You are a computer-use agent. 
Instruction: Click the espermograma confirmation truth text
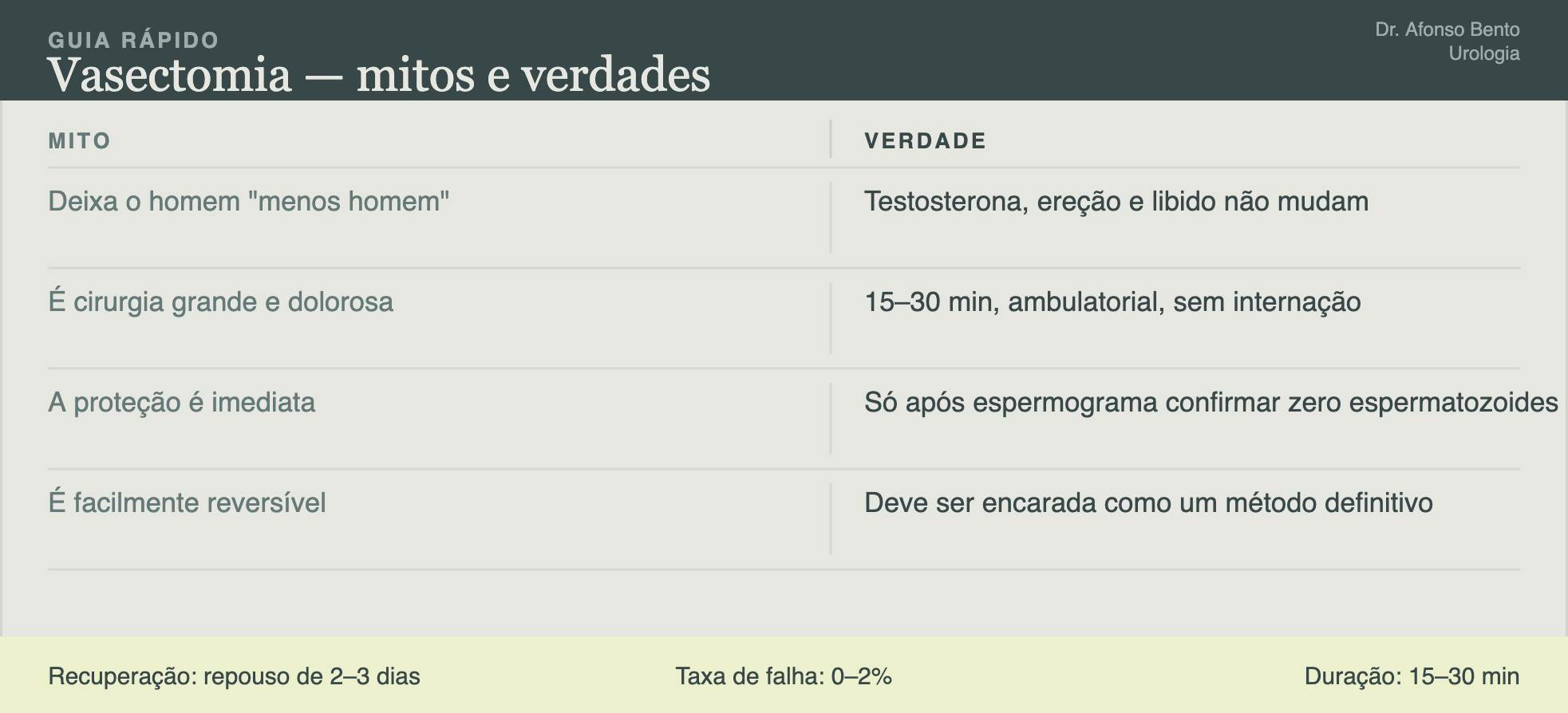[1211, 402]
